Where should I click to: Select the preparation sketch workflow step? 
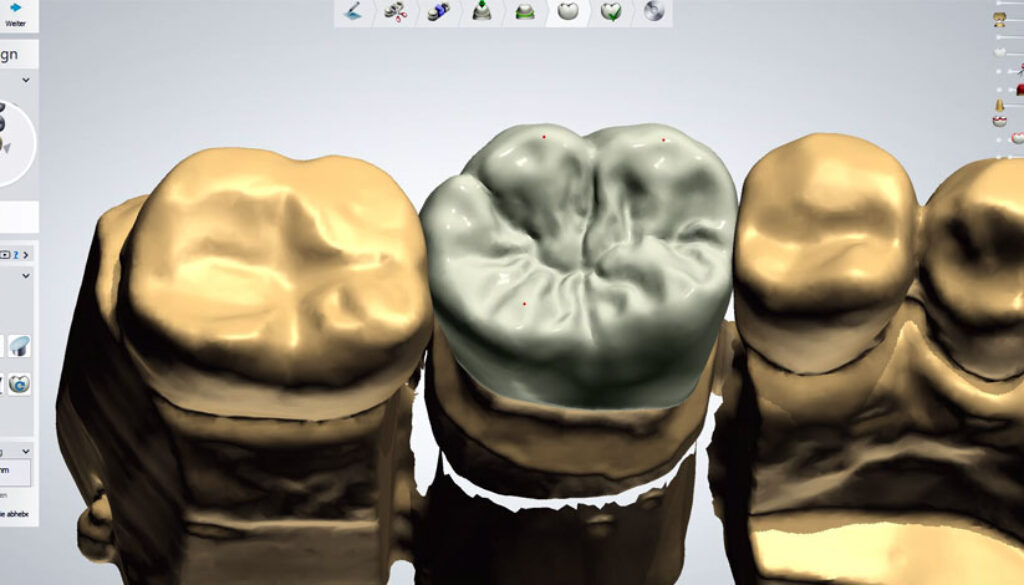pyautogui.click(x=354, y=12)
